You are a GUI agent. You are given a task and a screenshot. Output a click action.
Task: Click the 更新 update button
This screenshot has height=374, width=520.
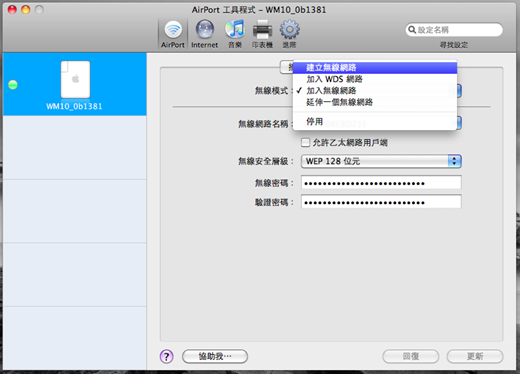point(475,356)
